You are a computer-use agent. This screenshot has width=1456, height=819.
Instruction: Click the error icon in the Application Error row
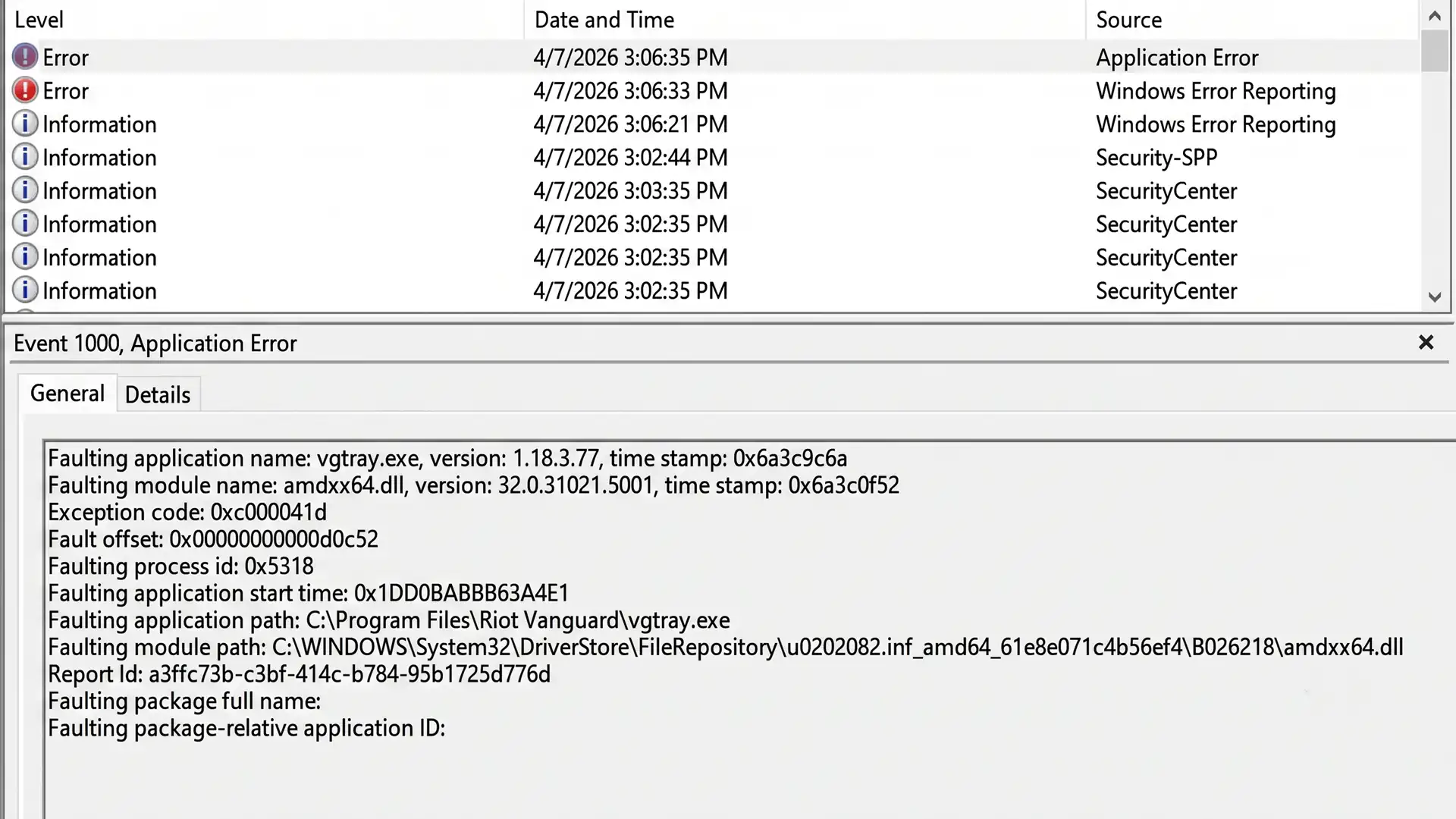click(x=25, y=57)
